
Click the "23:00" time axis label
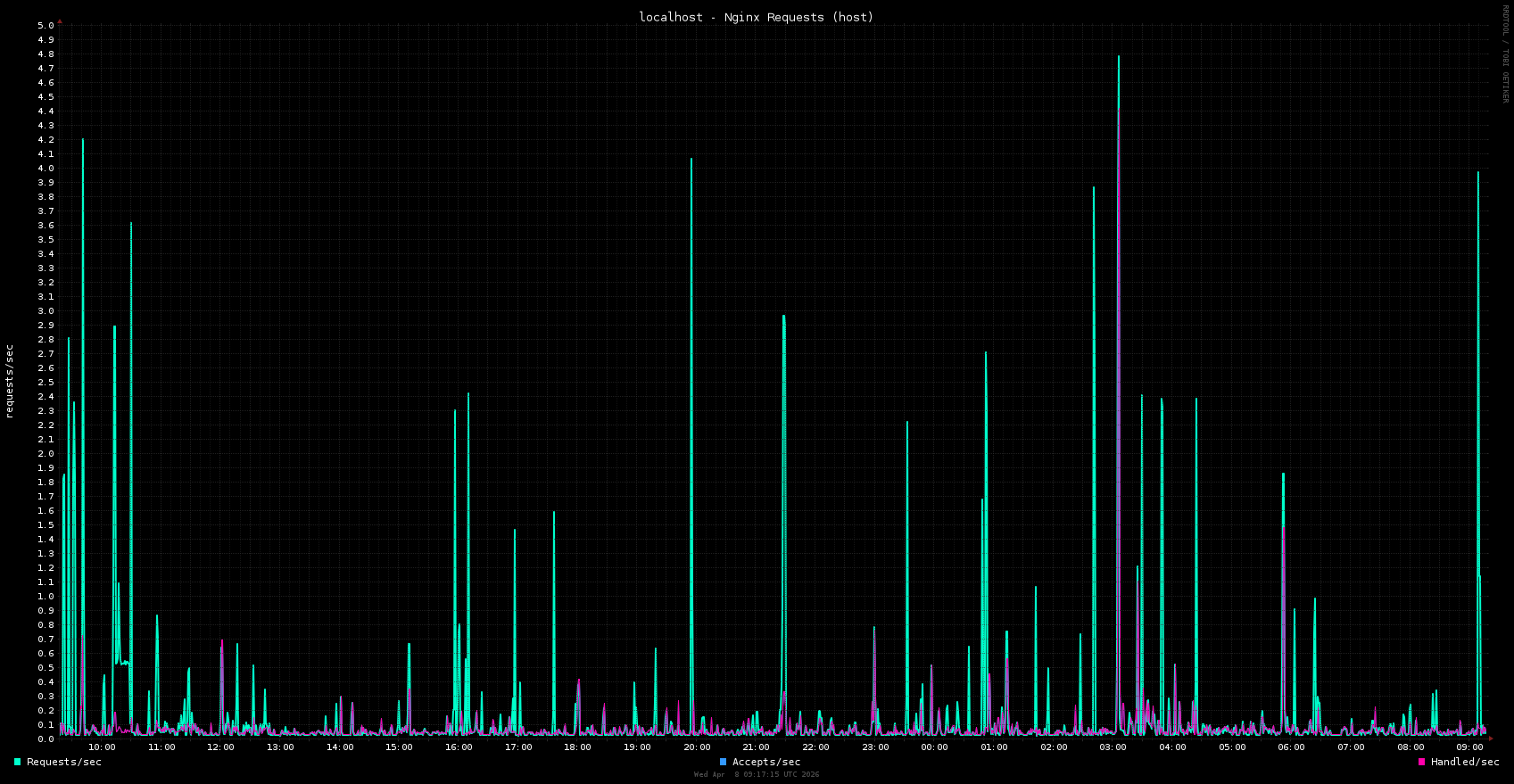point(875,747)
